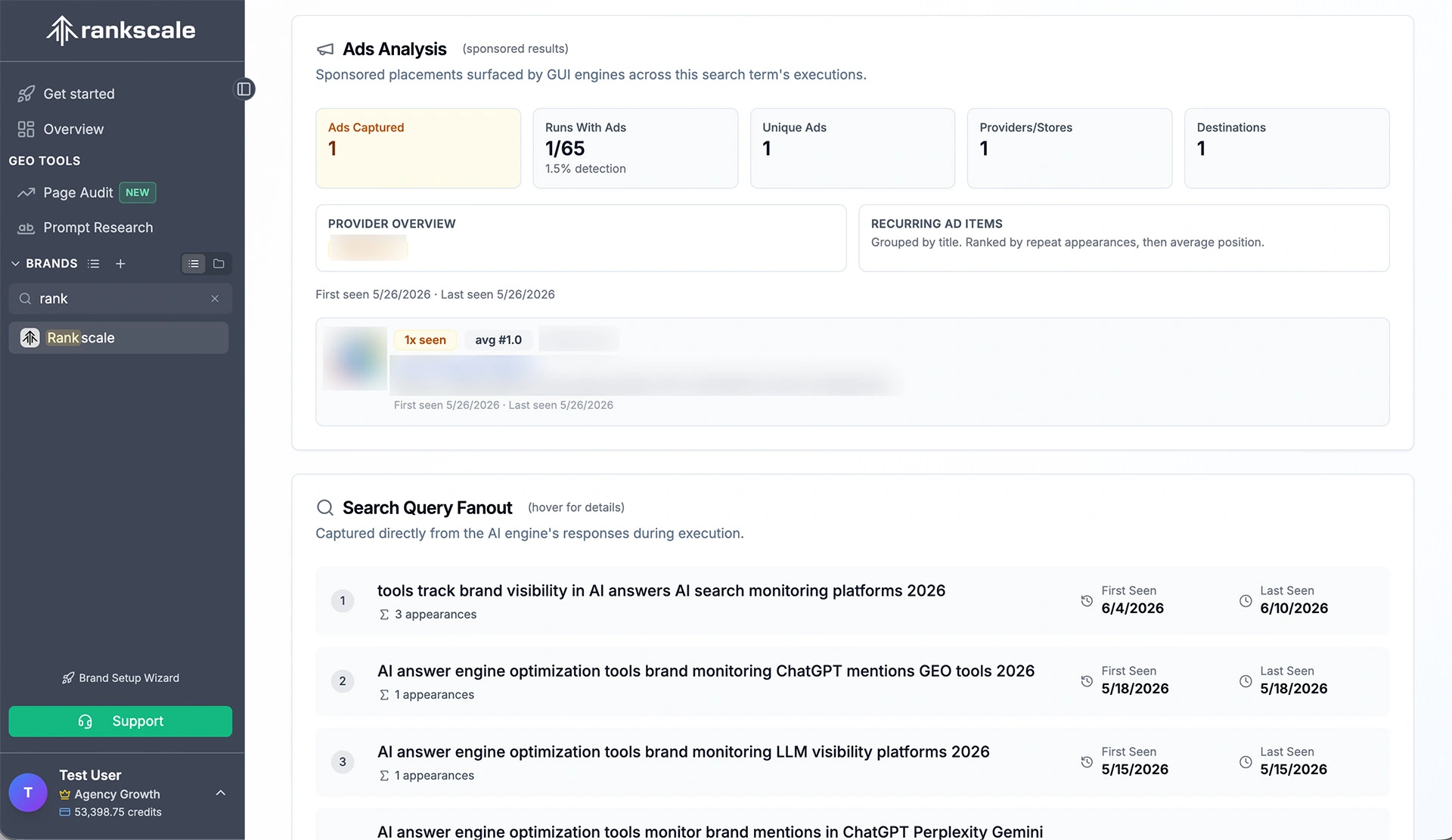Image resolution: width=1452 pixels, height=840 pixels.
Task: Click the Test User avatar circle
Action: pos(28,792)
